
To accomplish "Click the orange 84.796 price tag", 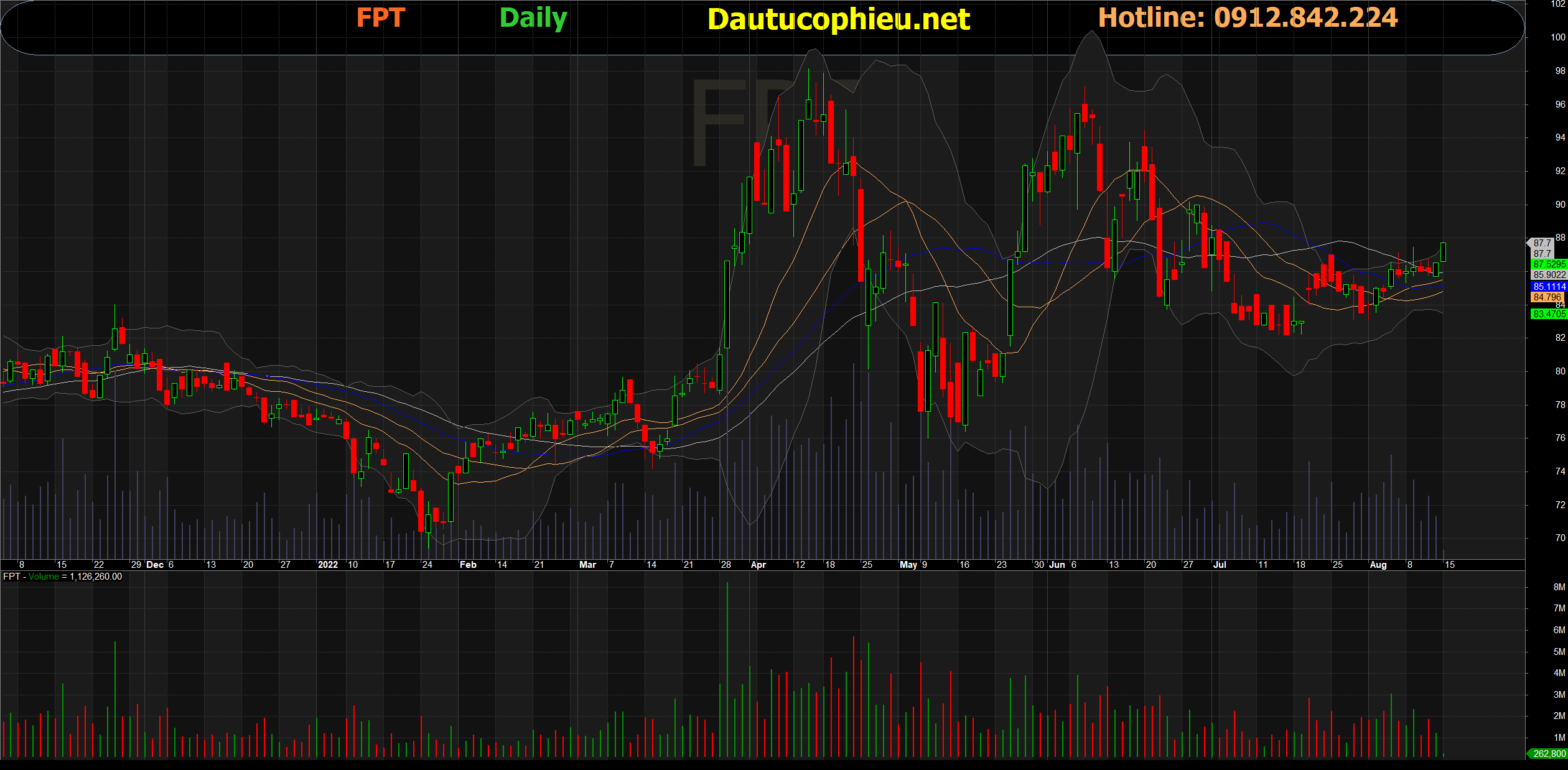I will point(1548,297).
